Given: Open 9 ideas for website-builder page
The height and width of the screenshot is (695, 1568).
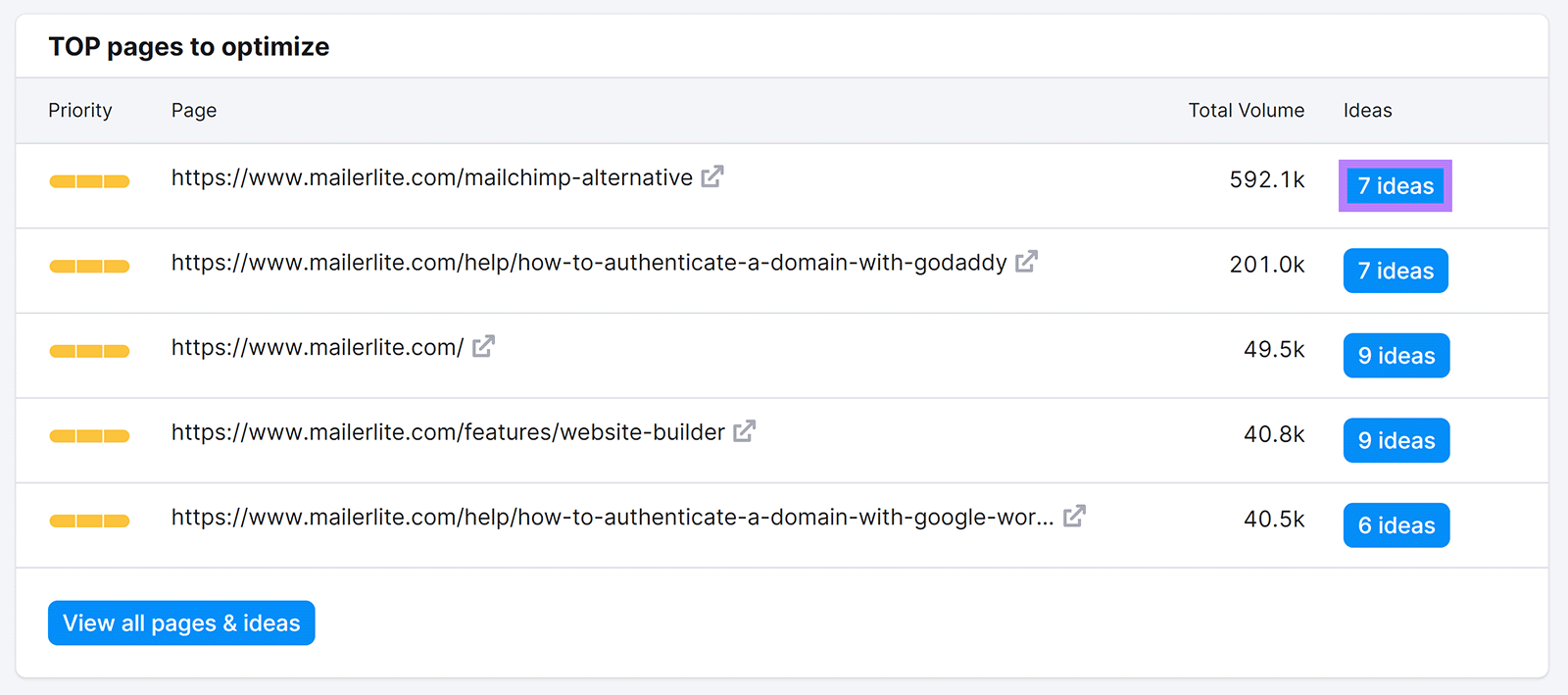Looking at the screenshot, I should click(1396, 440).
